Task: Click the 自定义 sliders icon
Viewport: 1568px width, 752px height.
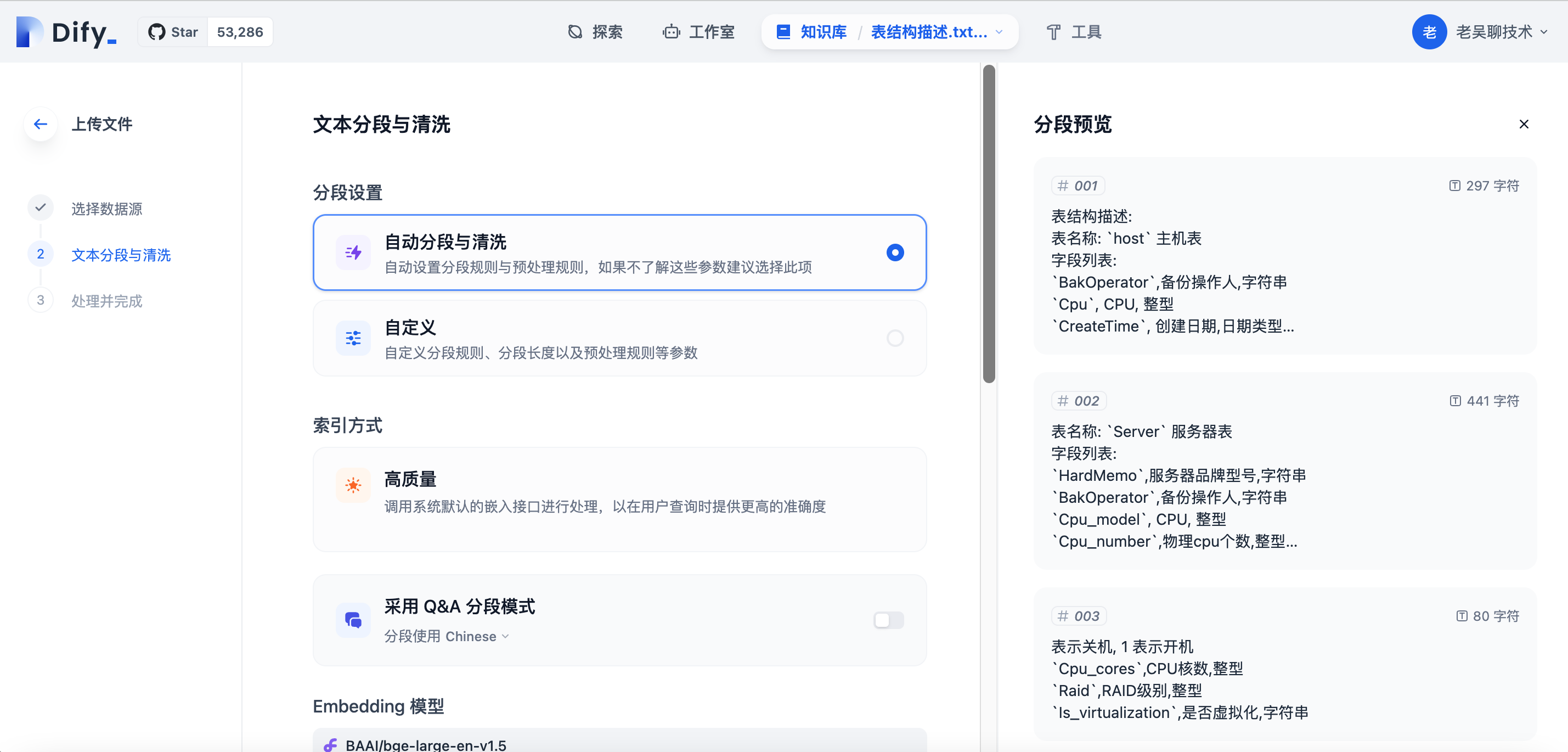Action: pyautogui.click(x=353, y=338)
